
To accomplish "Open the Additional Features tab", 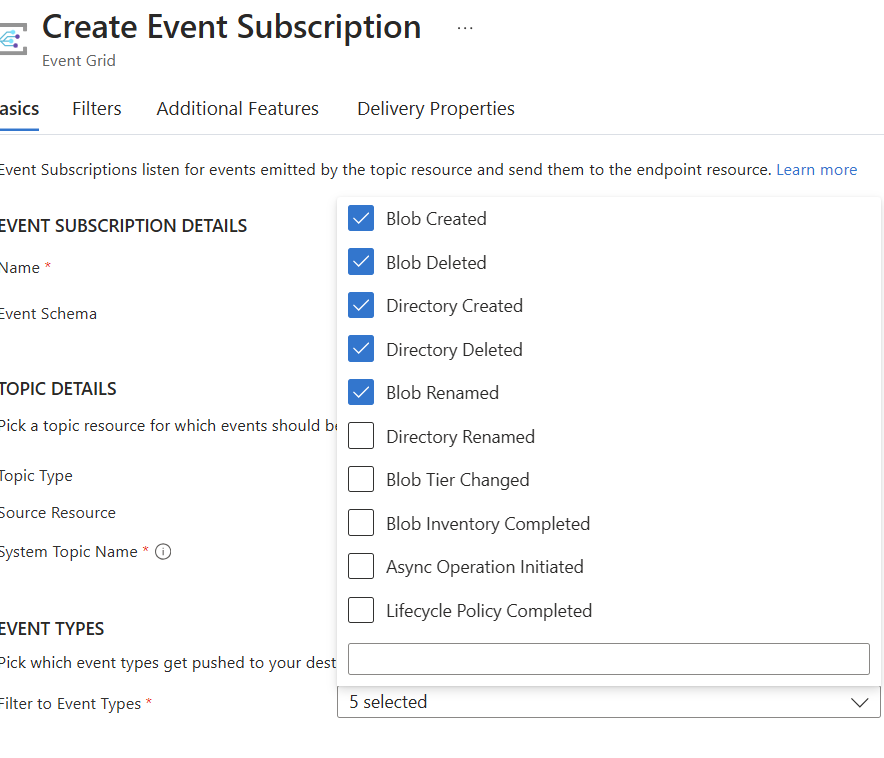I will 237,108.
